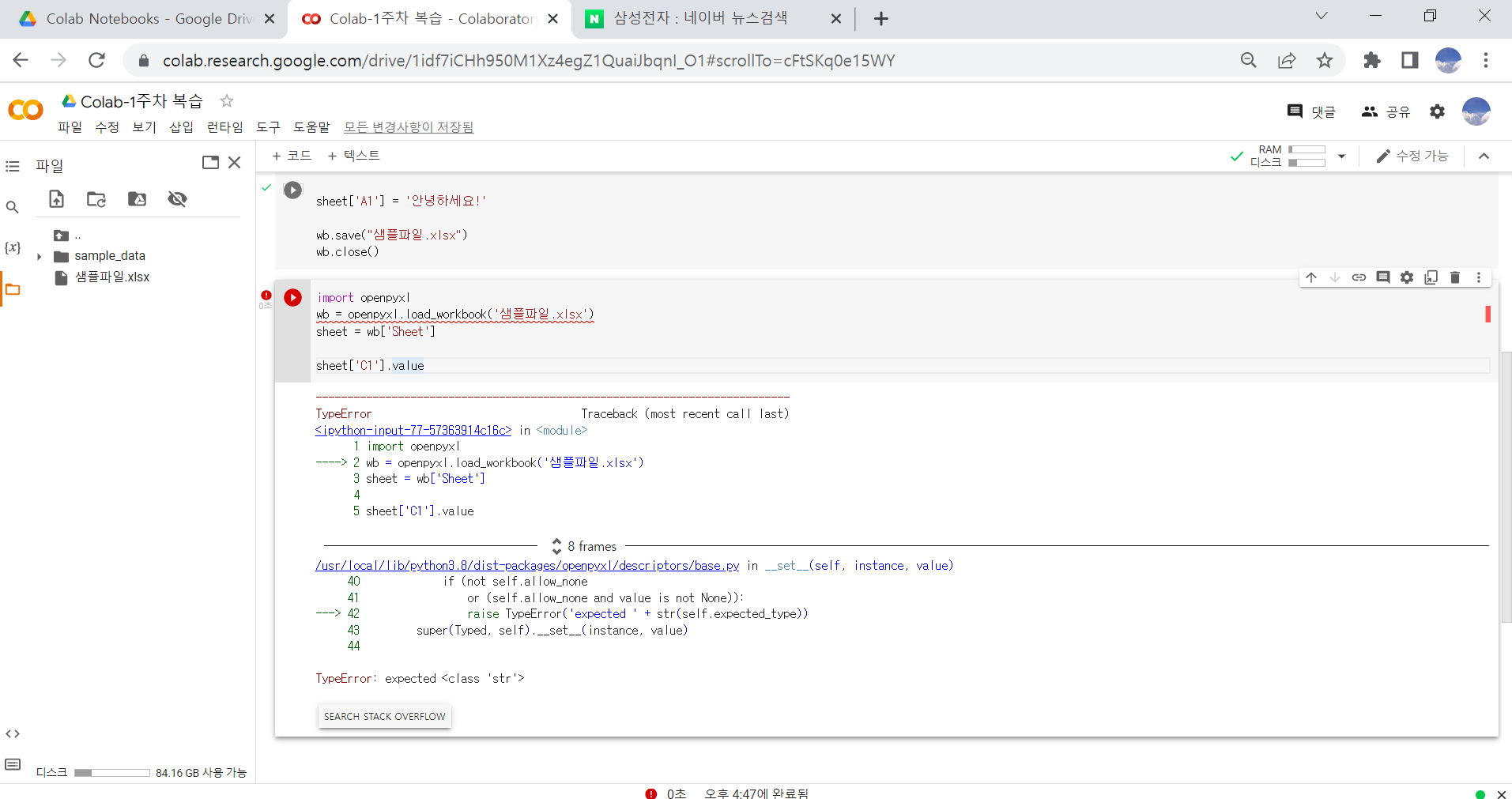Refresh the file browser icon

click(x=96, y=199)
